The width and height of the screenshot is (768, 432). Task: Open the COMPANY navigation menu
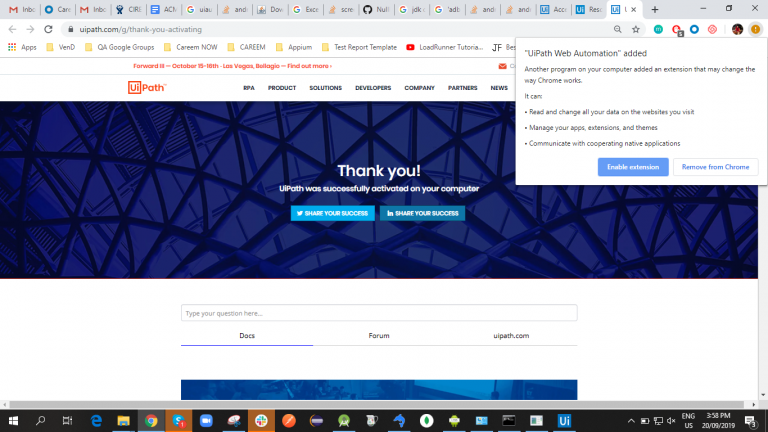(x=419, y=88)
